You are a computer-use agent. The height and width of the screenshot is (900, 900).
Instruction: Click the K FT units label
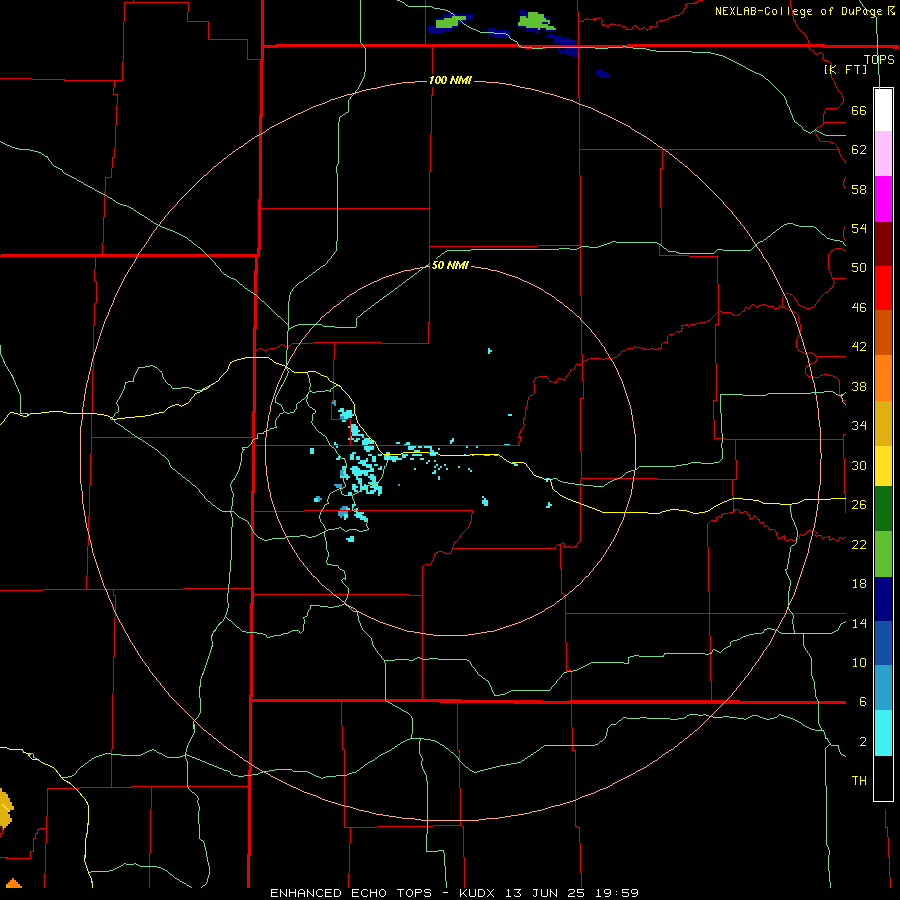point(846,69)
